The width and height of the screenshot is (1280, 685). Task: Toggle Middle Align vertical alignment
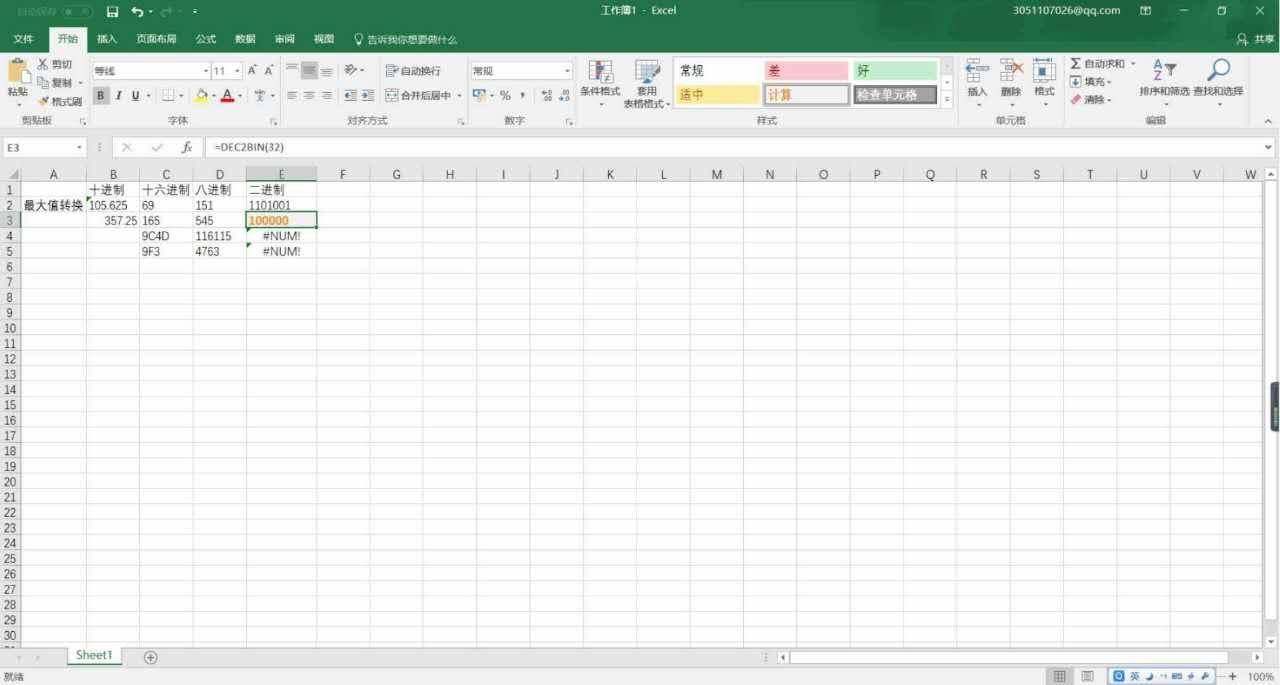[309, 71]
